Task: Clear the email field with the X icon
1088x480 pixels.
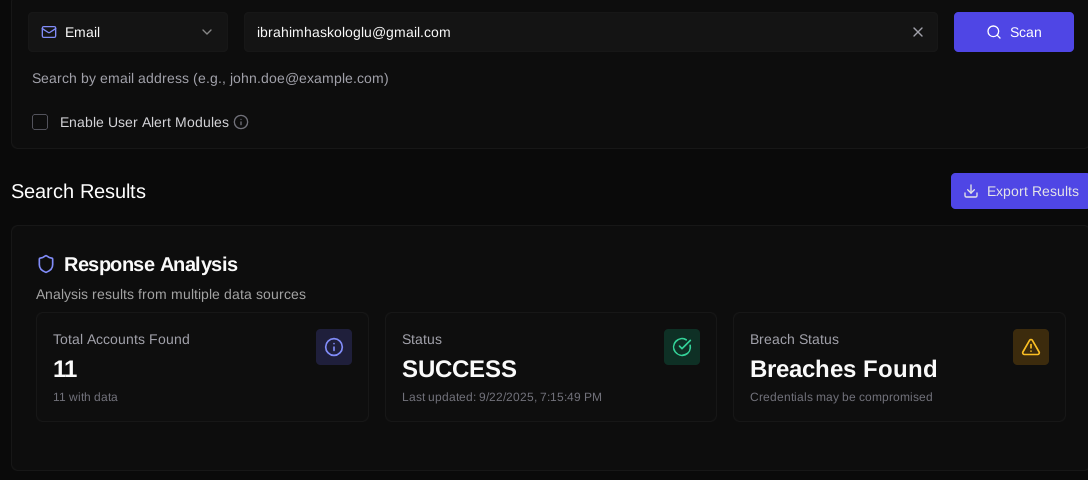Action: [918, 32]
